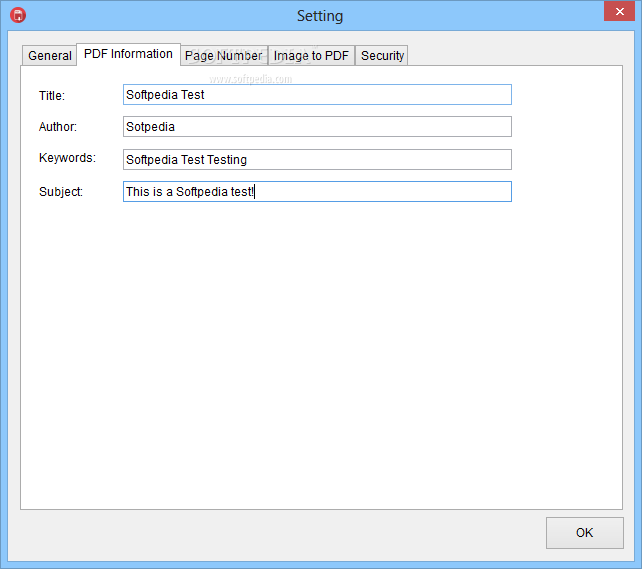The width and height of the screenshot is (642, 569).
Task: Click the red application icon in title bar
Action: coord(18,15)
